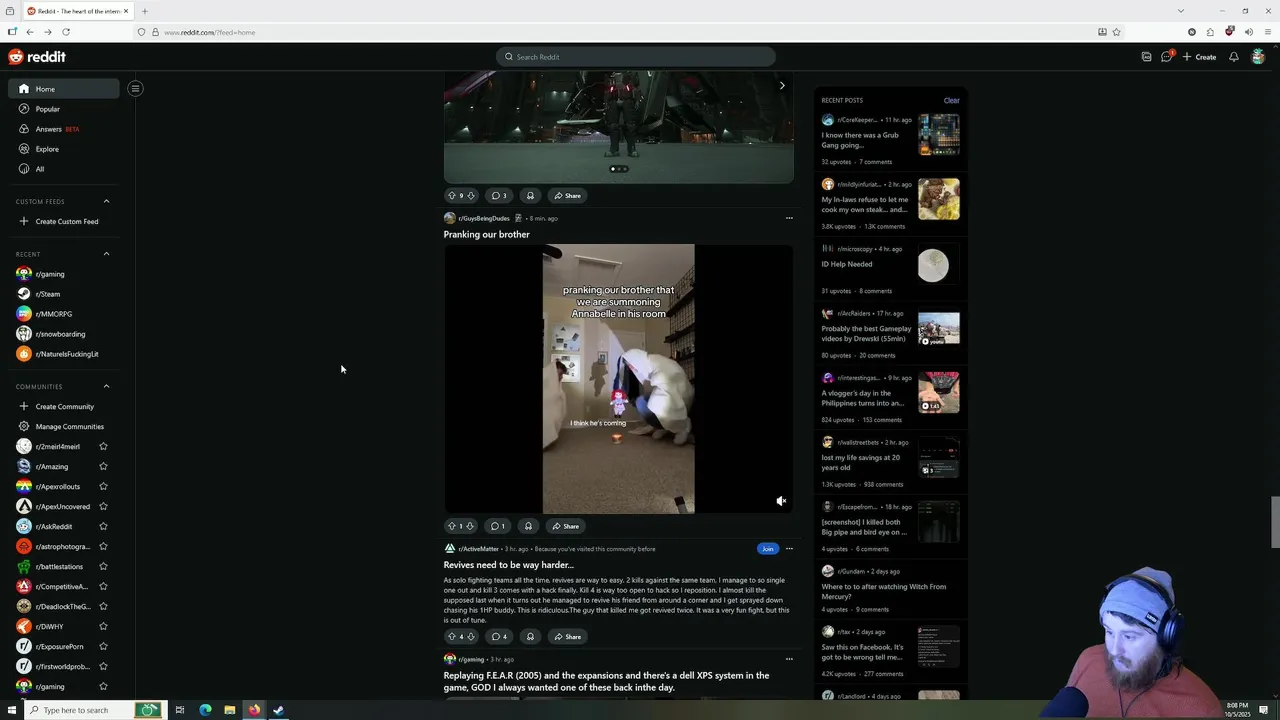Collapse the Recent section
1280x720 pixels.
(x=106, y=254)
